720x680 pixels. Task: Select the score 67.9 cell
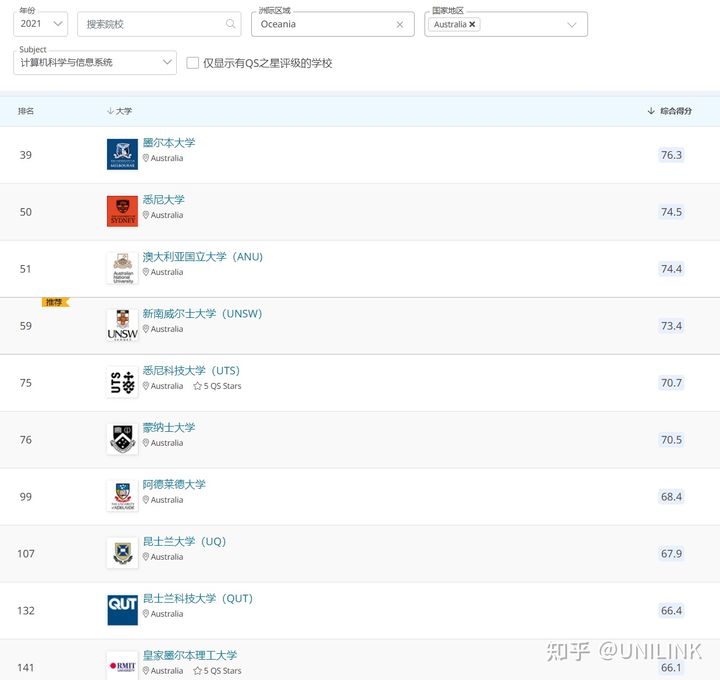(671, 554)
